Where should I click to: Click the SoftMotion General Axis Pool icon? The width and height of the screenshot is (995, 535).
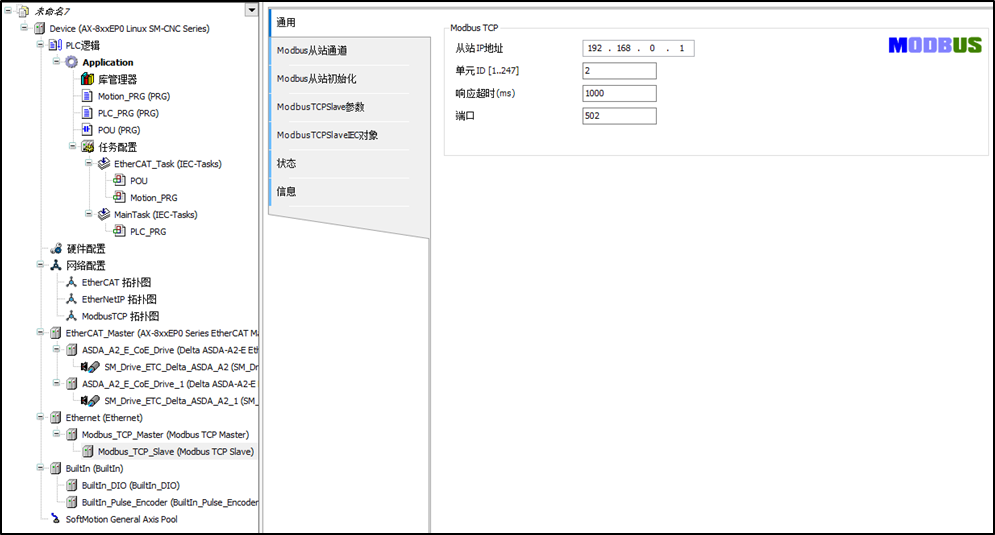pyautogui.click(x=55, y=519)
